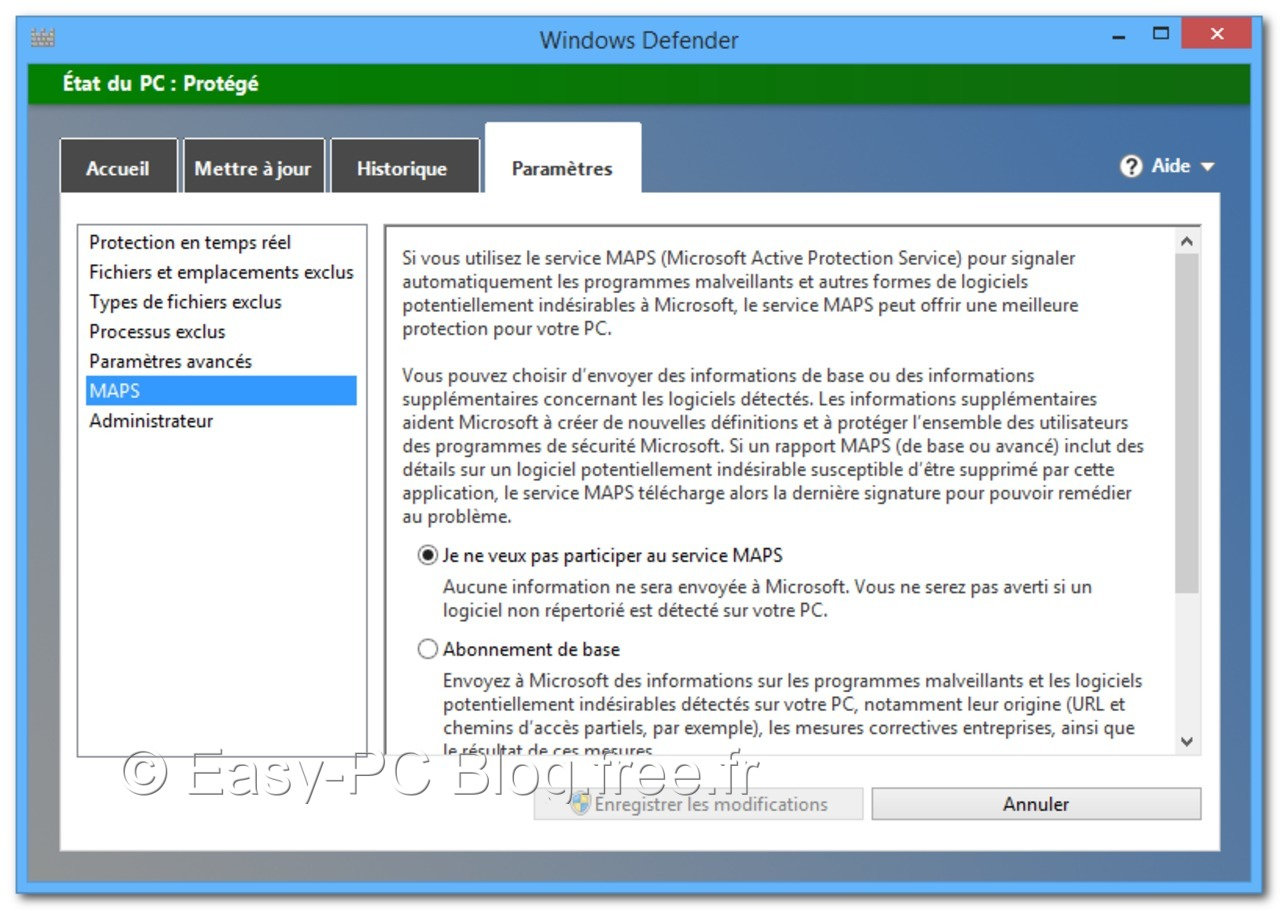
Task: Choose Types de fichiers exclus
Action: [221, 302]
